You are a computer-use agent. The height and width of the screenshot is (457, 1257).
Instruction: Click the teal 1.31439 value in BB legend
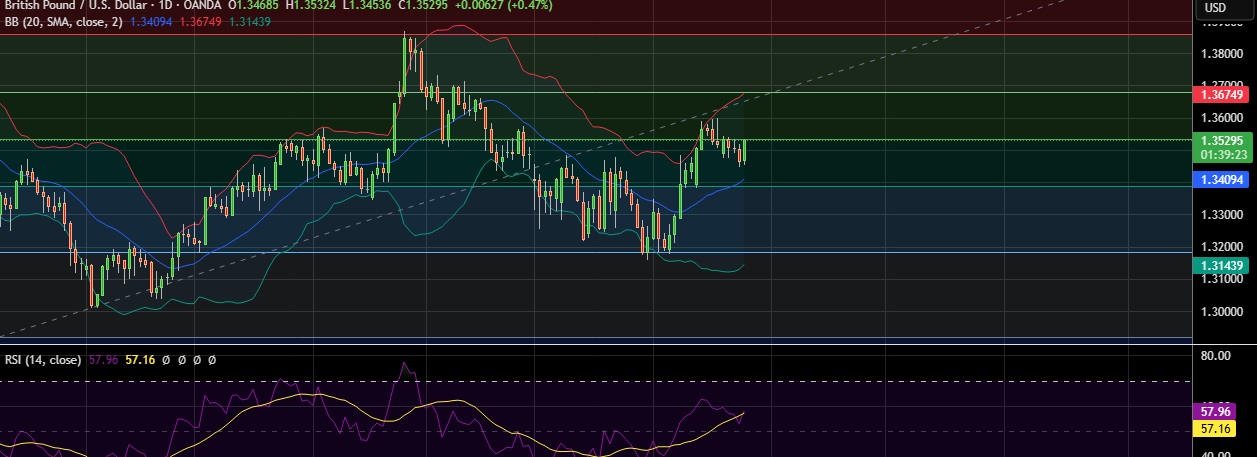pyautogui.click(x=248, y=22)
